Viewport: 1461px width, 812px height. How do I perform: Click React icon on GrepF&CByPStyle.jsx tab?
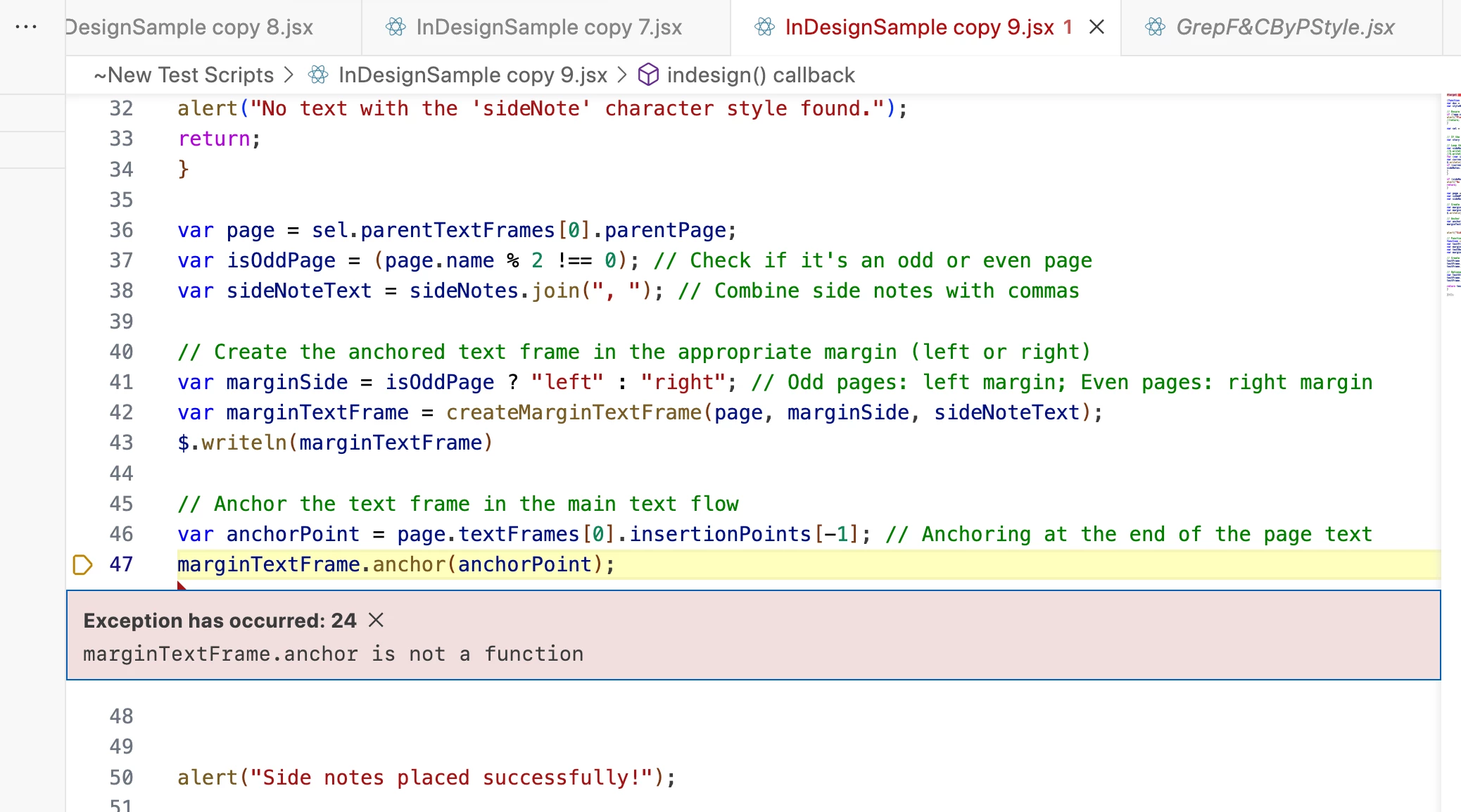click(x=1155, y=27)
